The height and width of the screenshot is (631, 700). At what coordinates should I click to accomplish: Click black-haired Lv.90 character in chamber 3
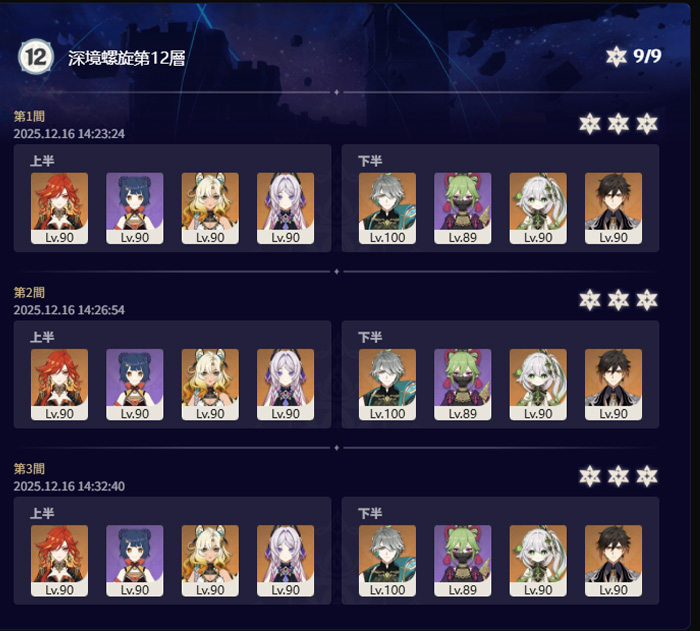tap(613, 561)
